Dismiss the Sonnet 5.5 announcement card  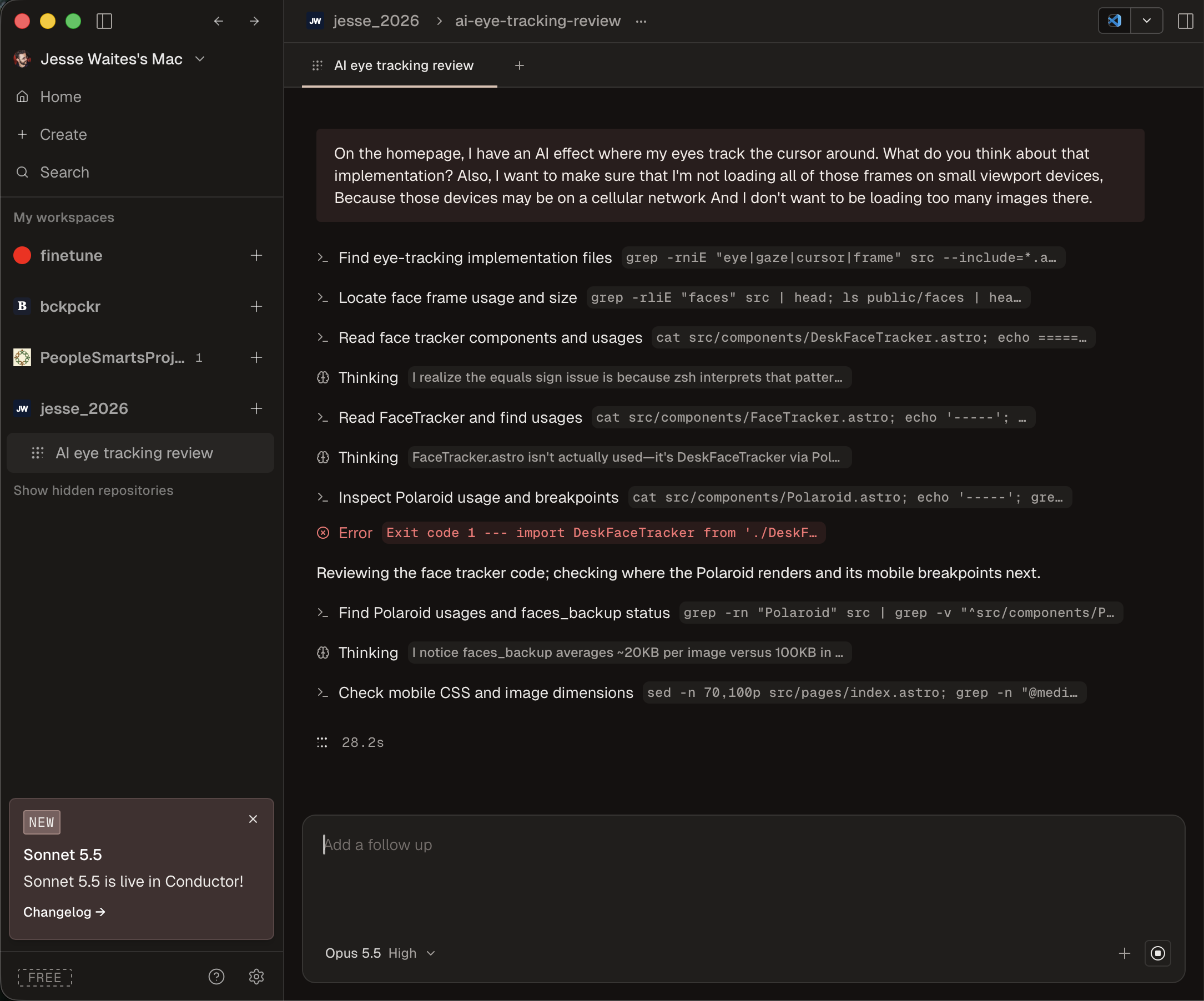[x=253, y=820]
